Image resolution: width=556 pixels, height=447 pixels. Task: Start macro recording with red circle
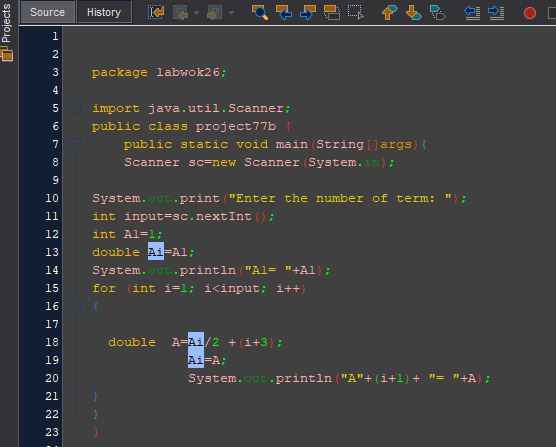(x=530, y=13)
